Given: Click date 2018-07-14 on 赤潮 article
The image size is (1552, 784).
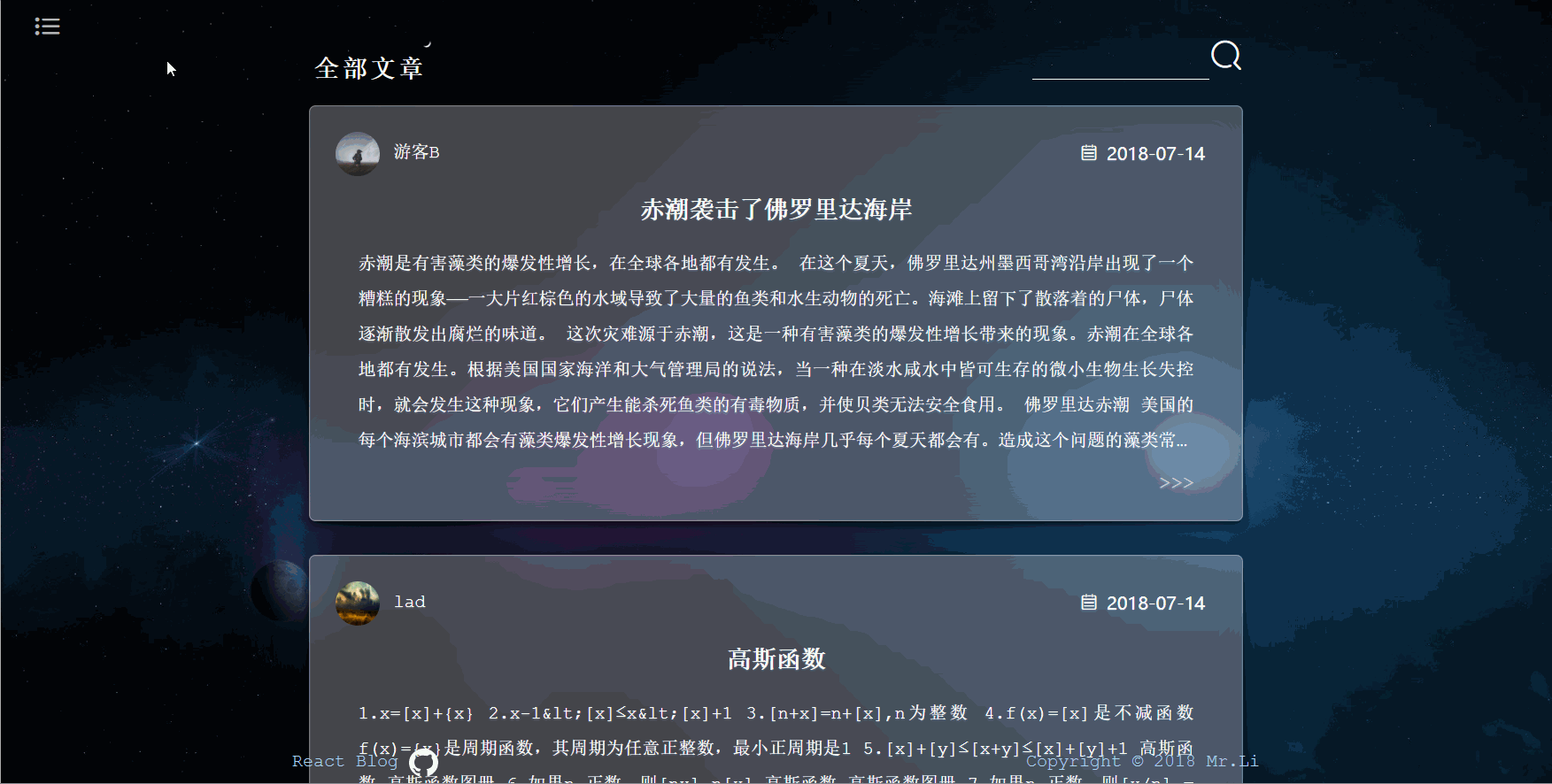Looking at the screenshot, I should [x=1155, y=154].
